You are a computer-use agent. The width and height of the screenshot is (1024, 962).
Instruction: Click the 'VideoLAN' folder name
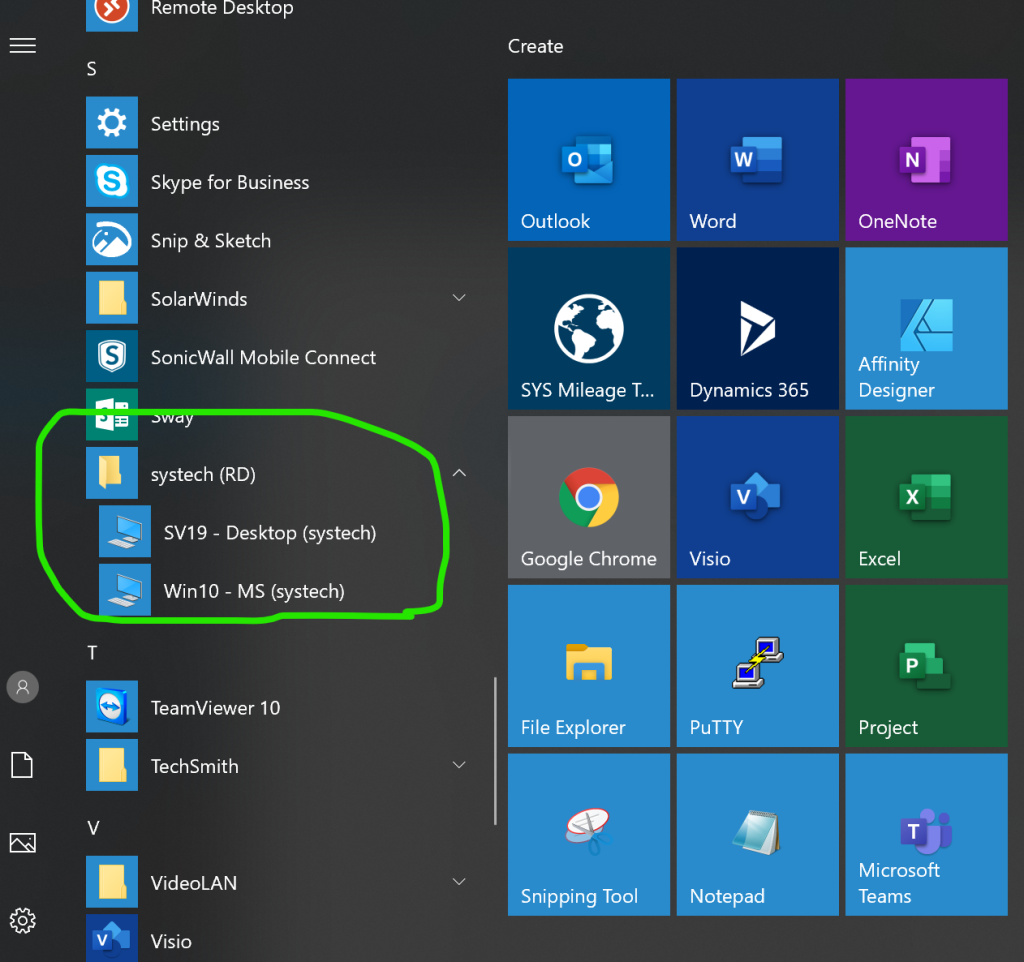[x=194, y=883]
